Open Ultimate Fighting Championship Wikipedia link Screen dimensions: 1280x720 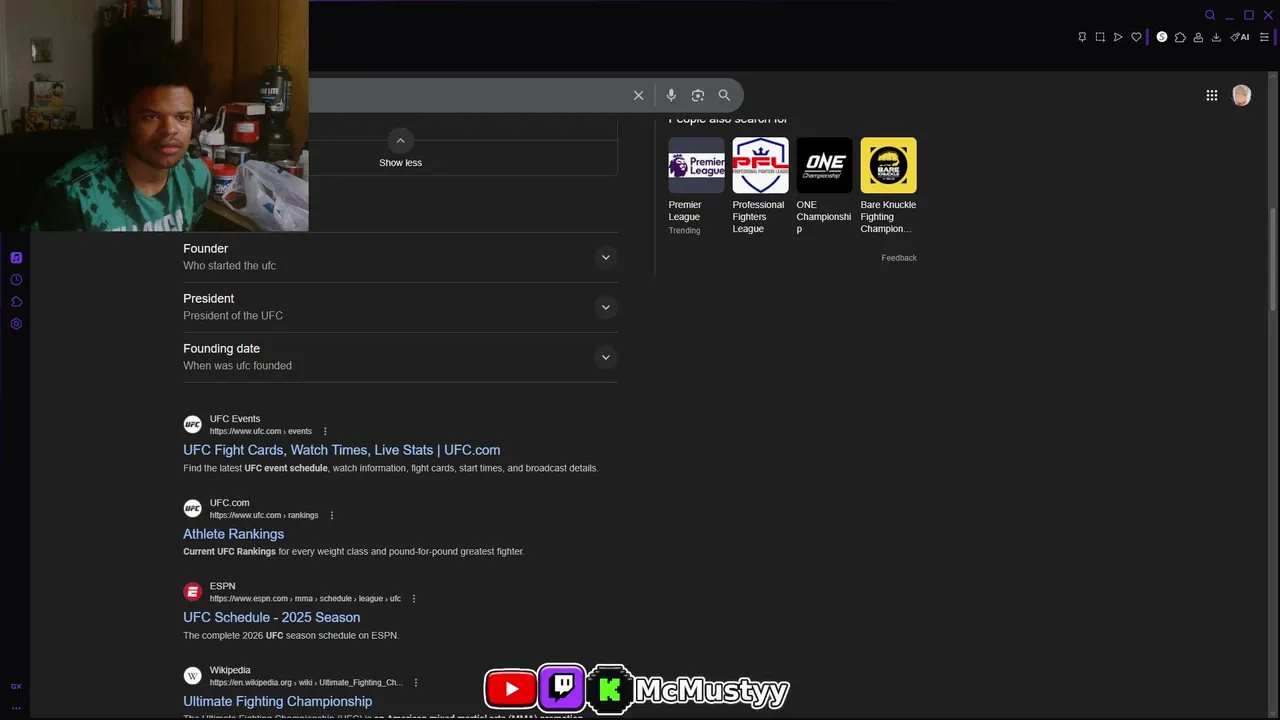[277, 701]
